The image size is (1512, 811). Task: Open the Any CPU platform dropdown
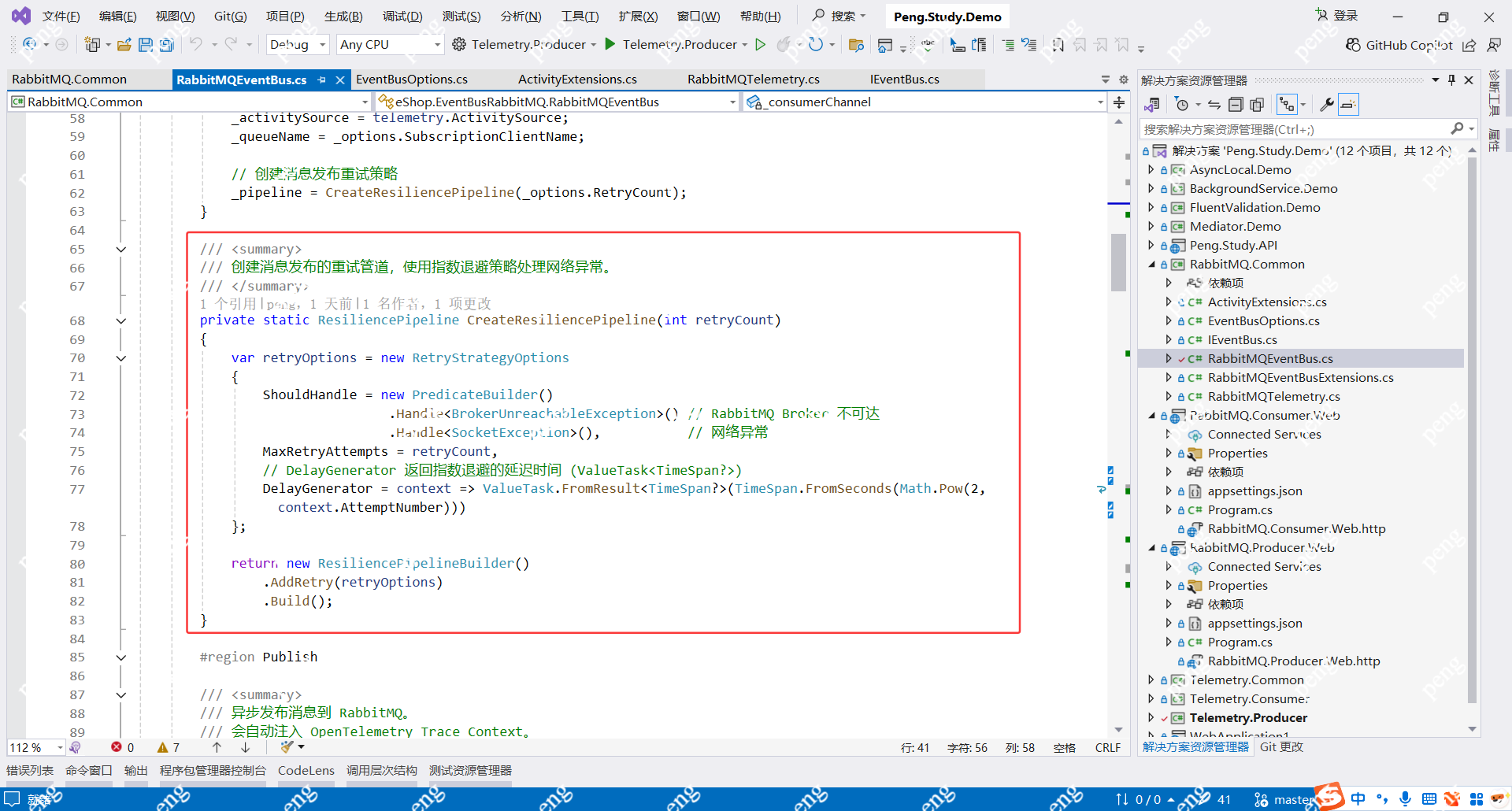[x=390, y=45]
